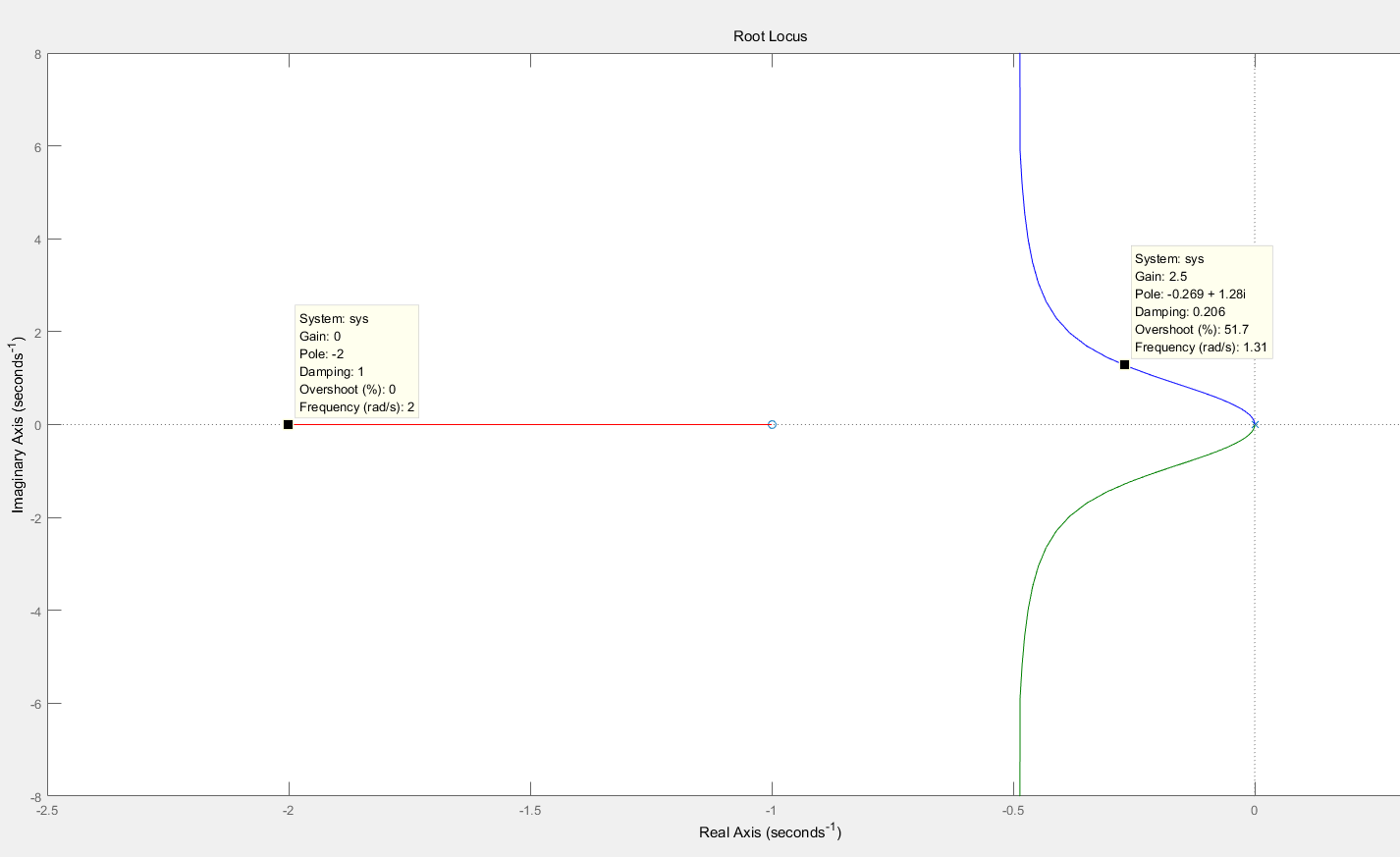Click 'Pole: -2' in the left data tip
Viewport: 1400px width, 857px height.
point(321,354)
